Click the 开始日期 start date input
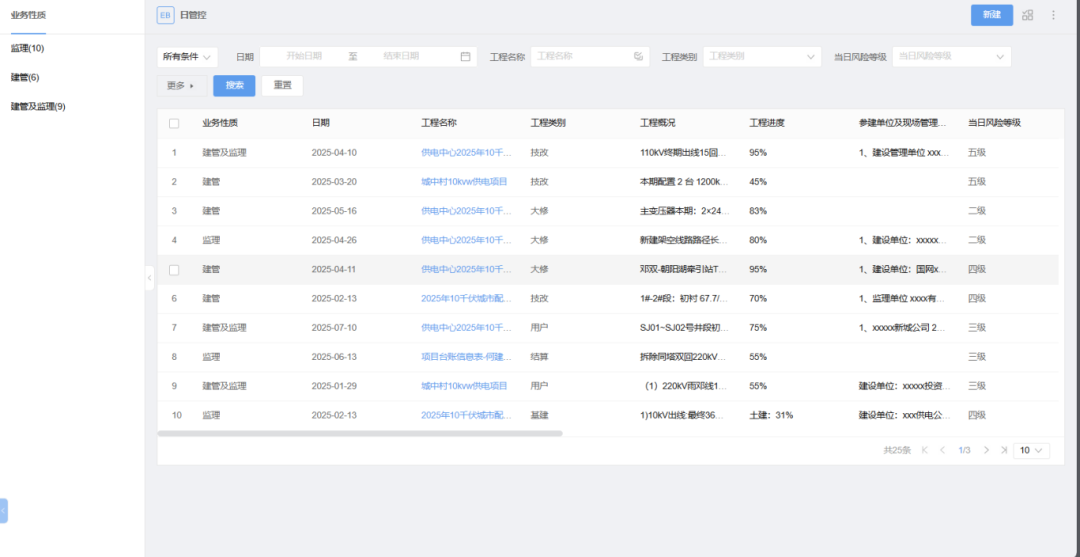1080x557 pixels. click(x=304, y=56)
